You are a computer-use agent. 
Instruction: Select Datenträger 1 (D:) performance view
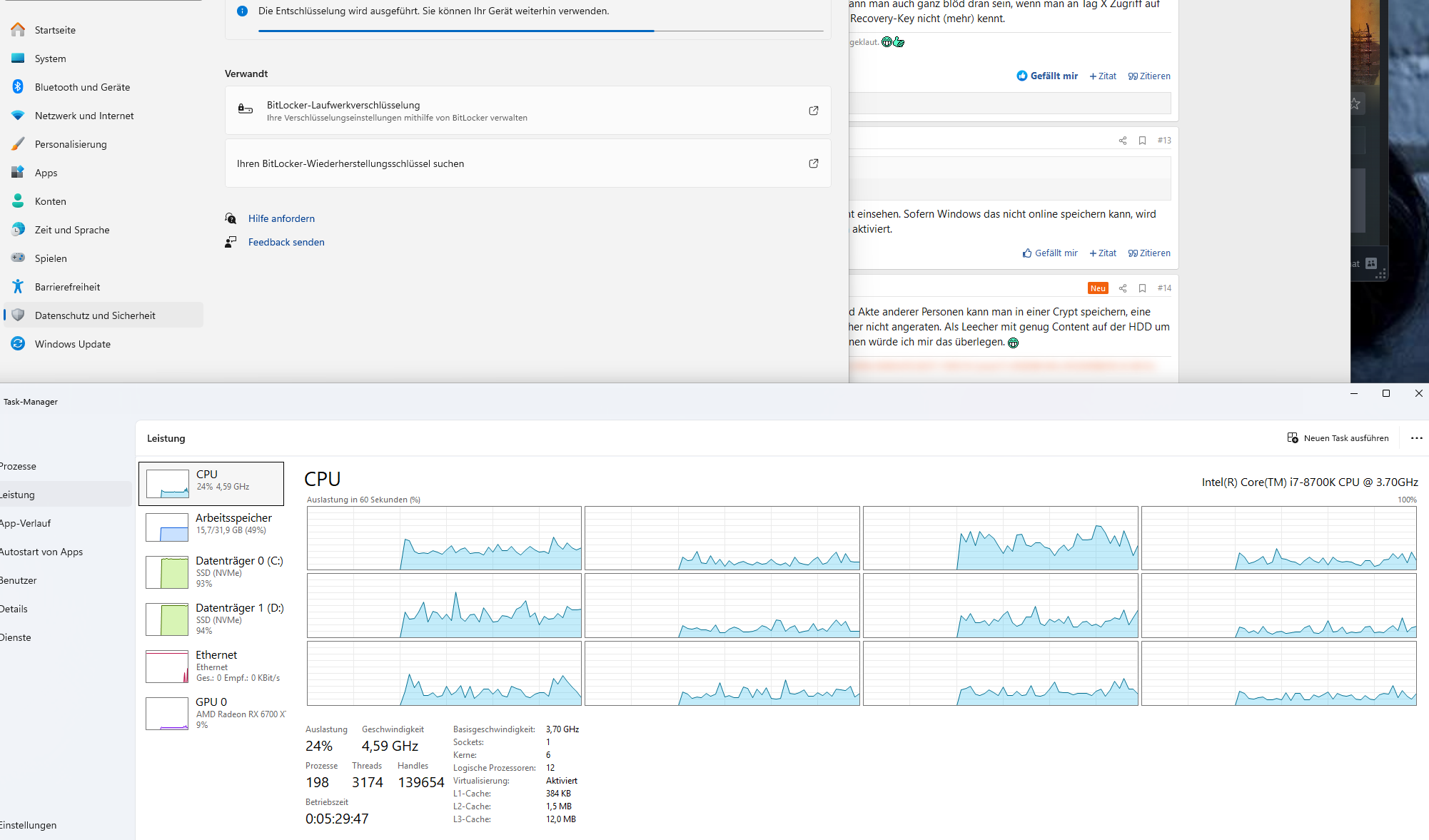pos(211,617)
